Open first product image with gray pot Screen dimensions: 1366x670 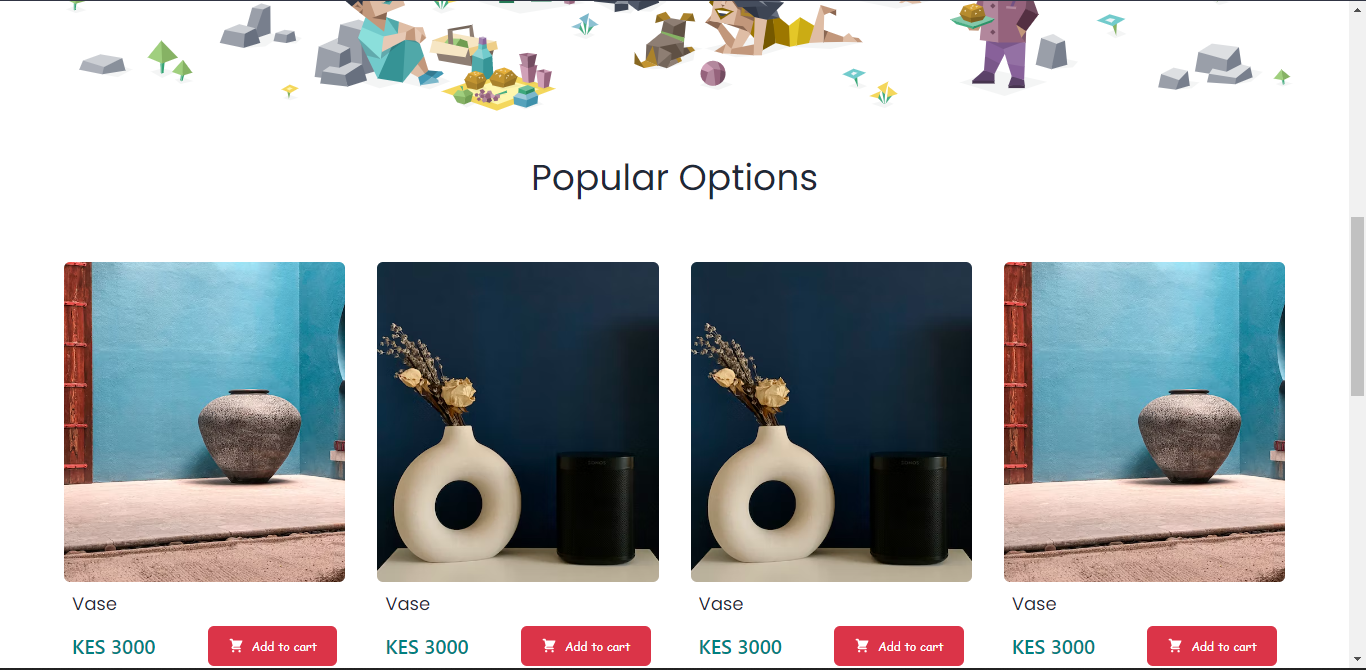204,422
